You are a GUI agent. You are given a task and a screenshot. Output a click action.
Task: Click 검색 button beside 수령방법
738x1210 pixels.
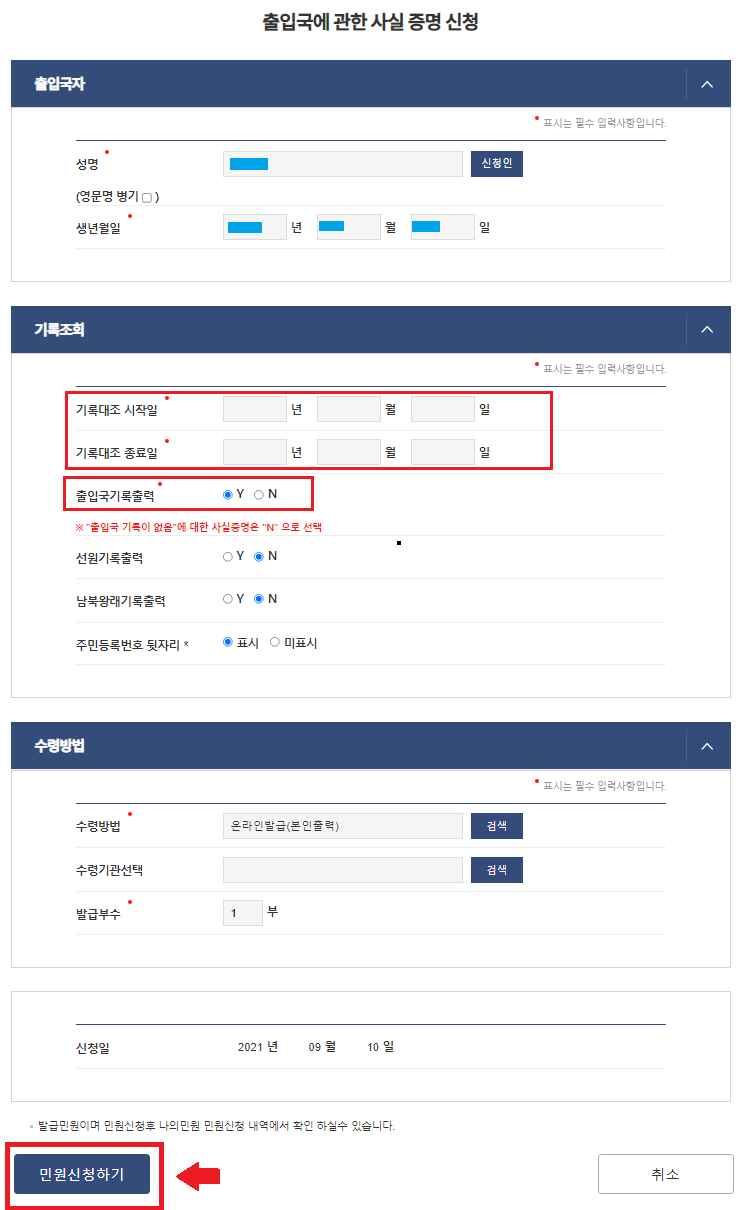[x=496, y=826]
